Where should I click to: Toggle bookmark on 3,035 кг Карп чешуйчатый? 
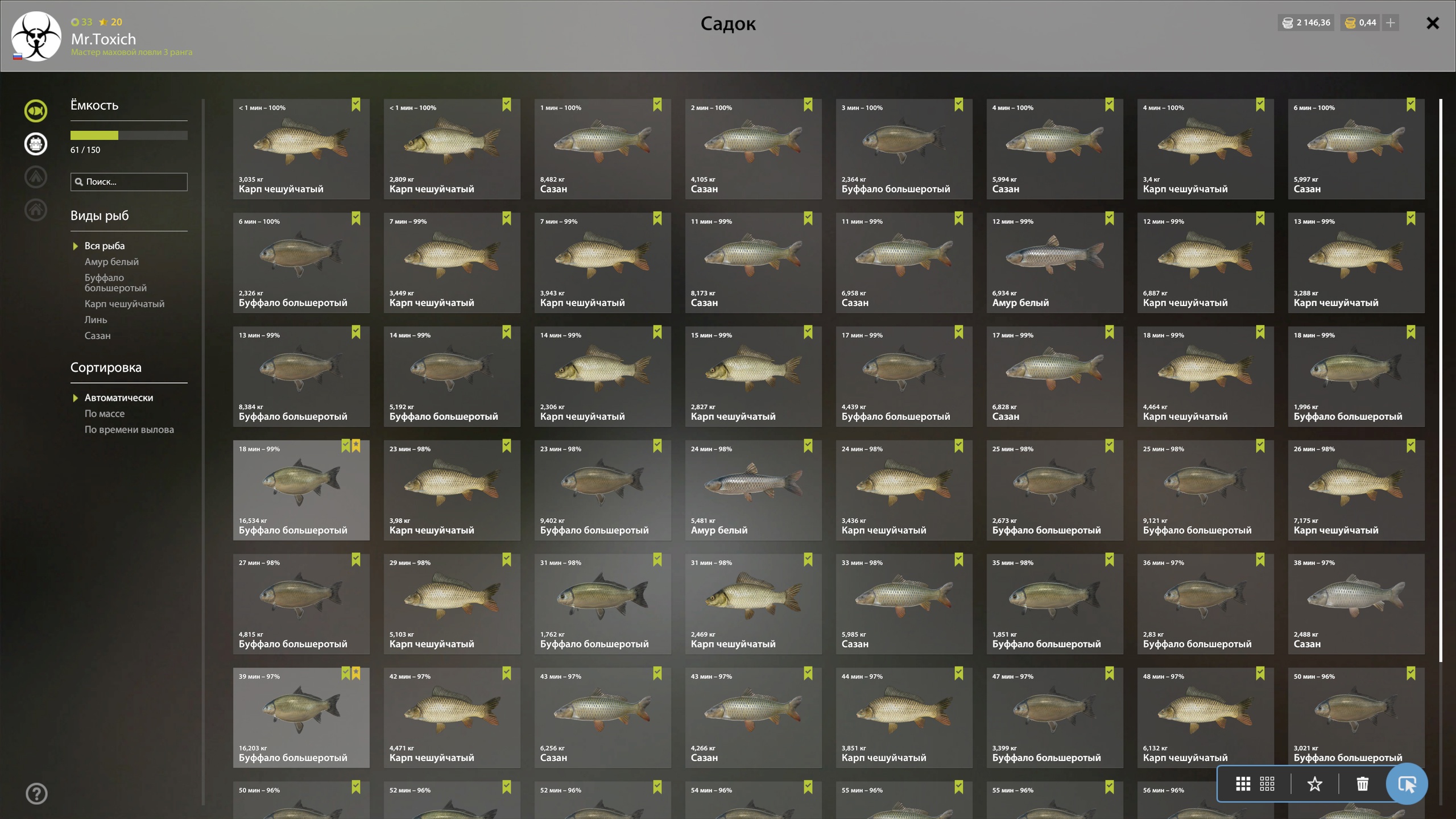pyautogui.click(x=356, y=105)
